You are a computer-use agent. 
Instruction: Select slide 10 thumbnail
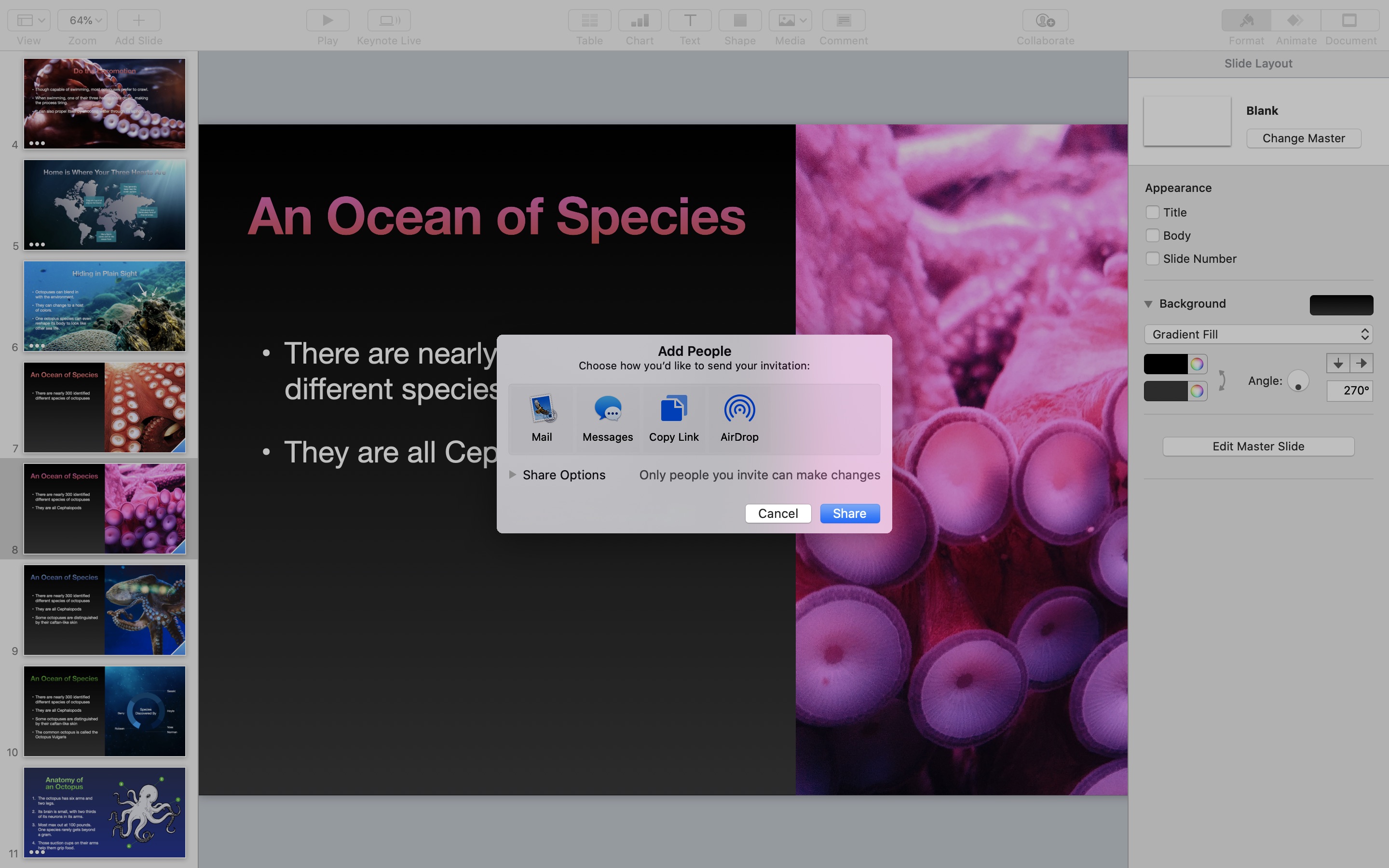[105, 711]
